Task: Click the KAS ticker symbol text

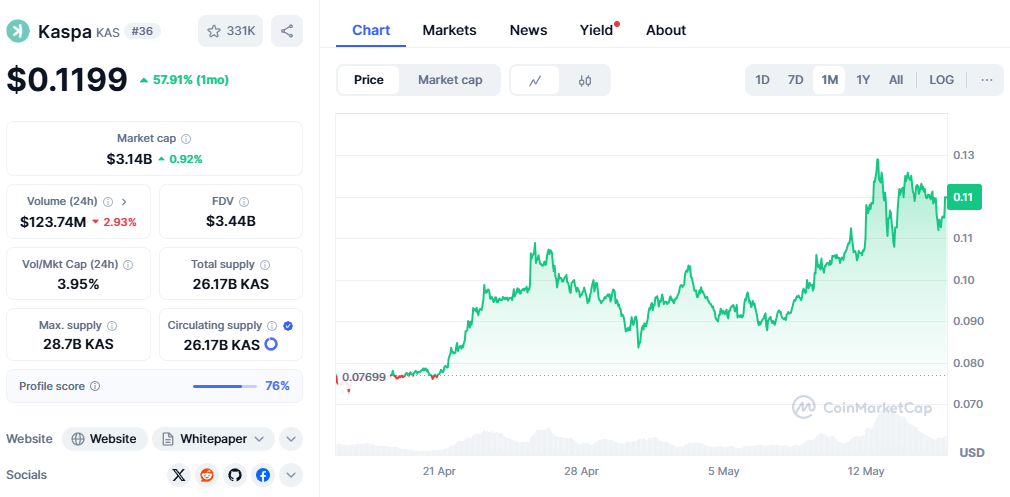Action: pos(108,32)
